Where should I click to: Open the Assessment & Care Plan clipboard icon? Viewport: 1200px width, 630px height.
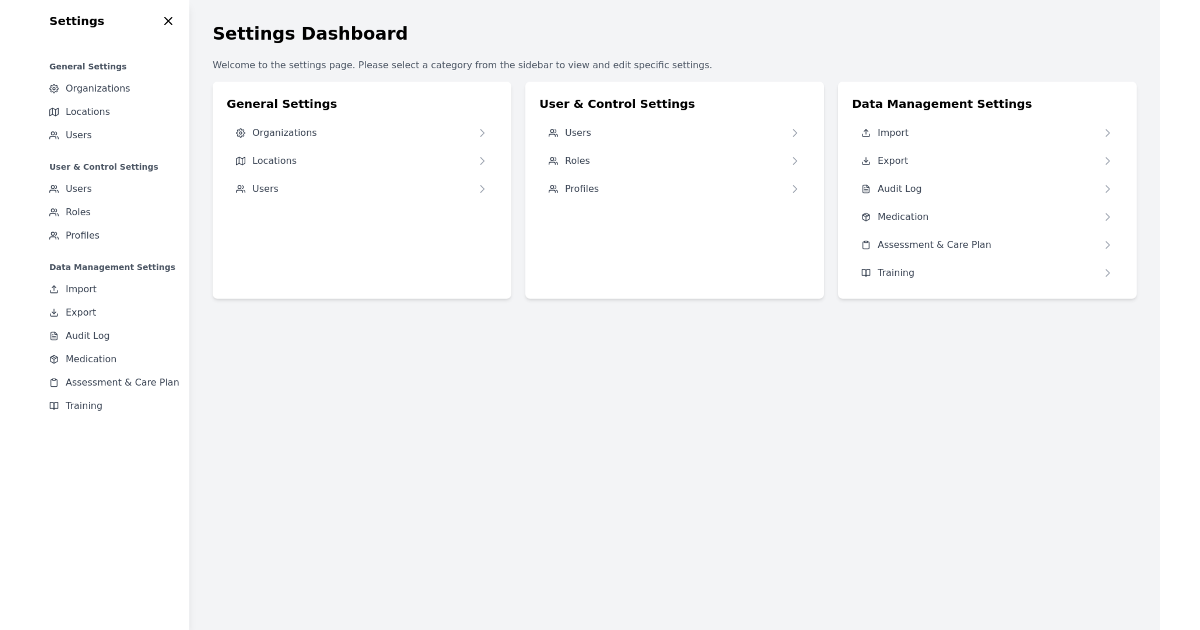click(53, 382)
